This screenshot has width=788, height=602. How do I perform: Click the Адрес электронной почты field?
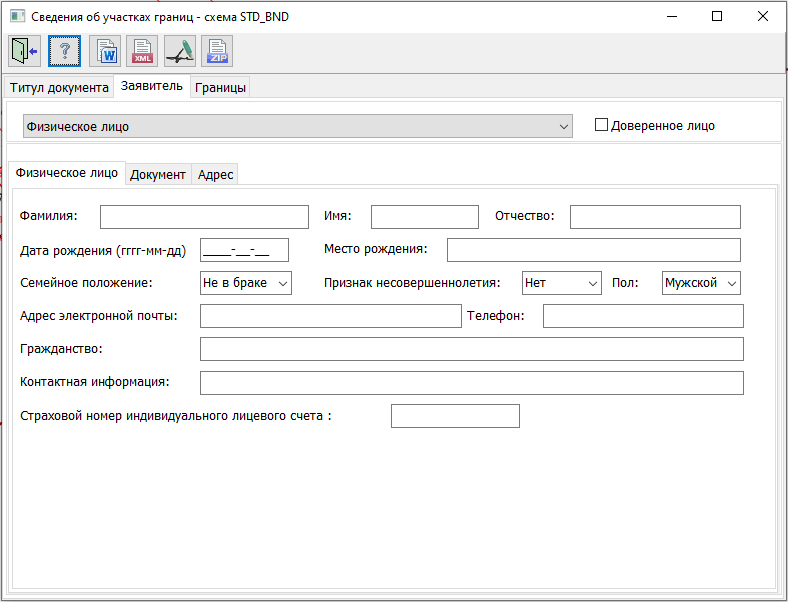click(x=330, y=316)
